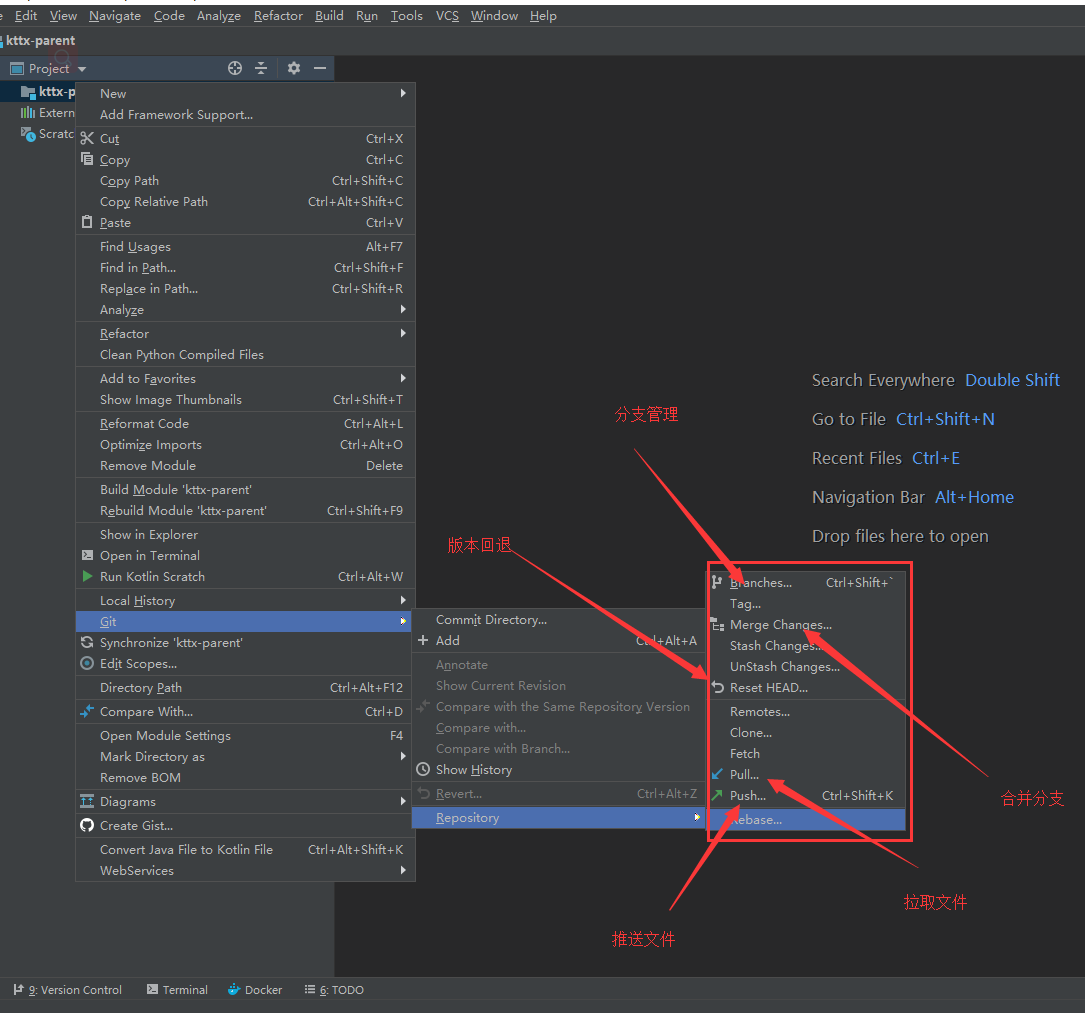Screen dimensions: 1085x1013
Task: Click the GitHub icon for Create Gist
Action: click(x=87, y=825)
